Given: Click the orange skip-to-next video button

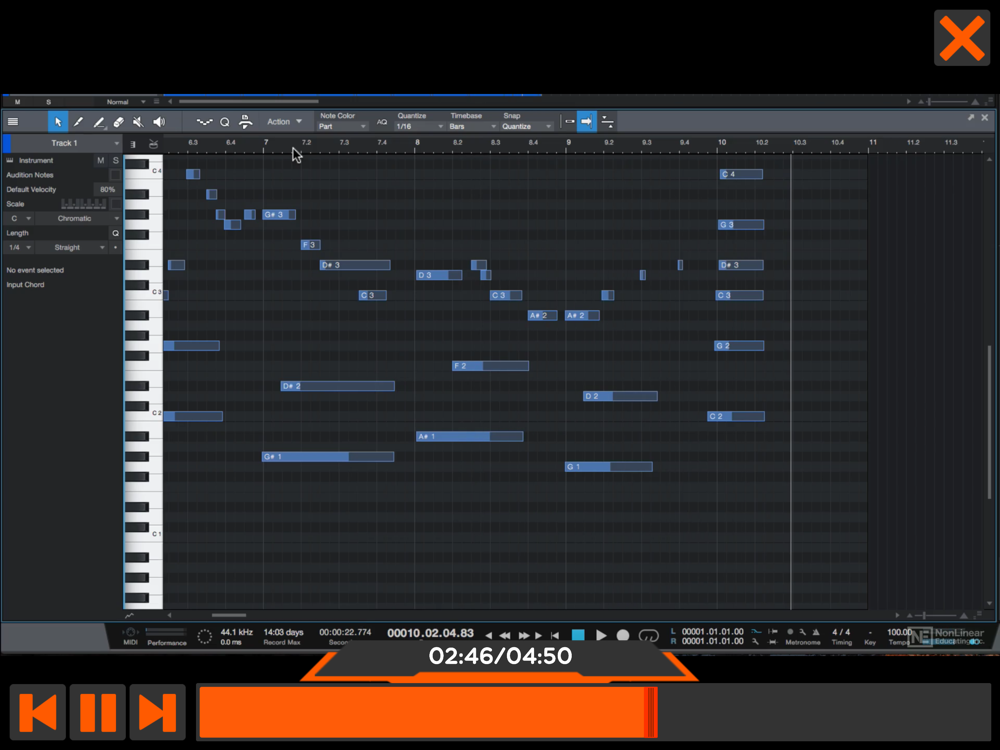Looking at the screenshot, I should tap(158, 712).
